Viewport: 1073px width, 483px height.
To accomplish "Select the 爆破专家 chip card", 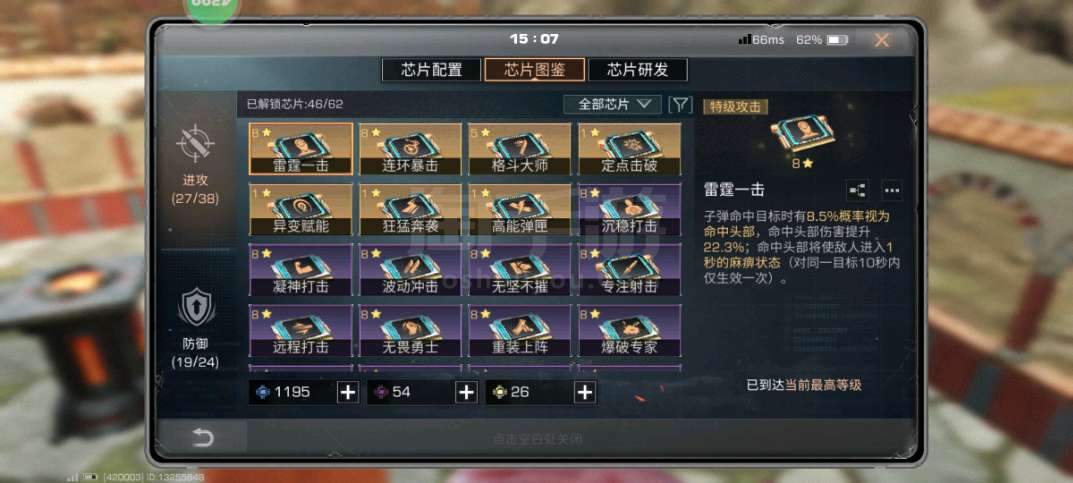I will coord(630,330).
